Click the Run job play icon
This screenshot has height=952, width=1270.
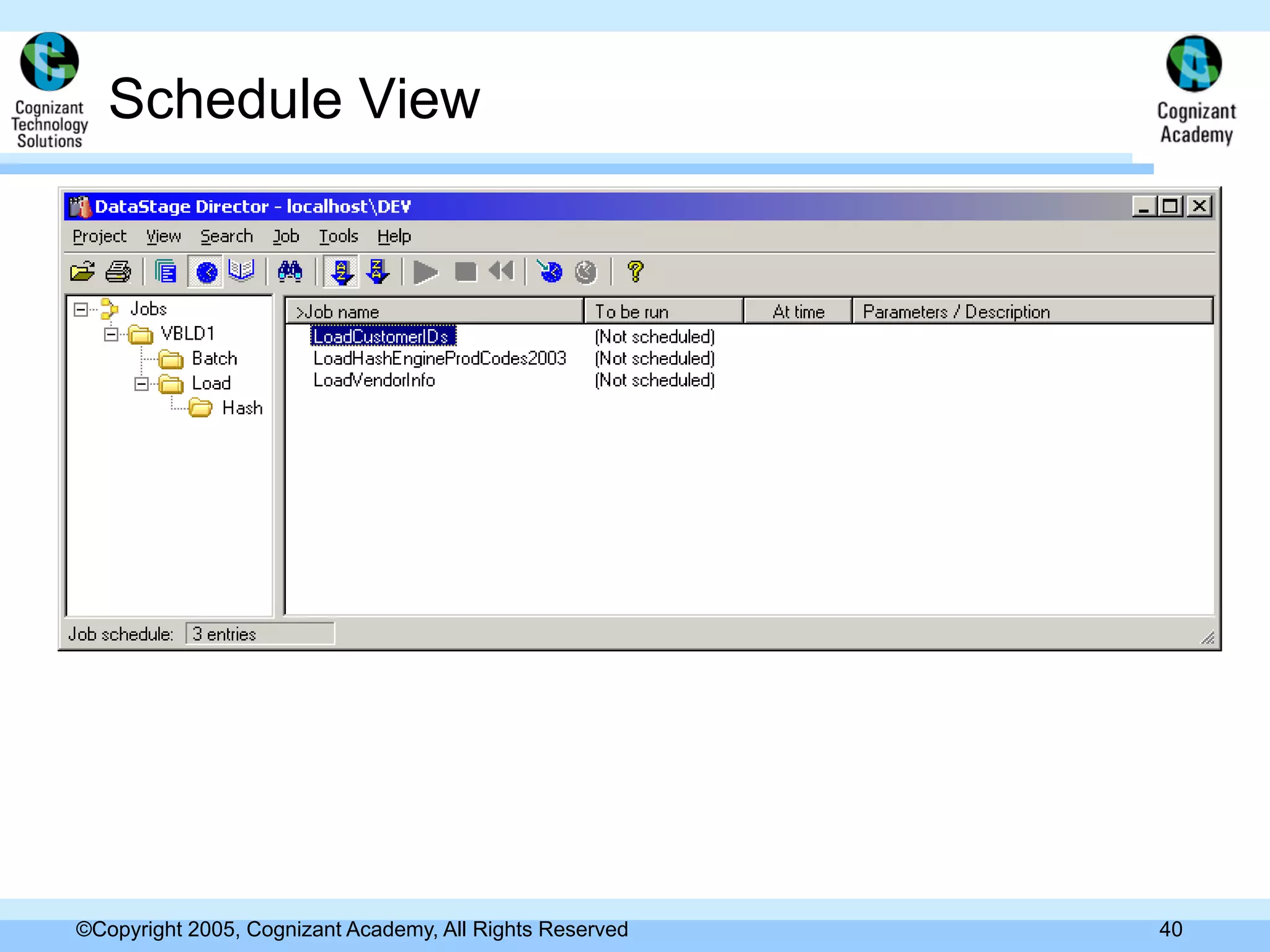tap(425, 271)
